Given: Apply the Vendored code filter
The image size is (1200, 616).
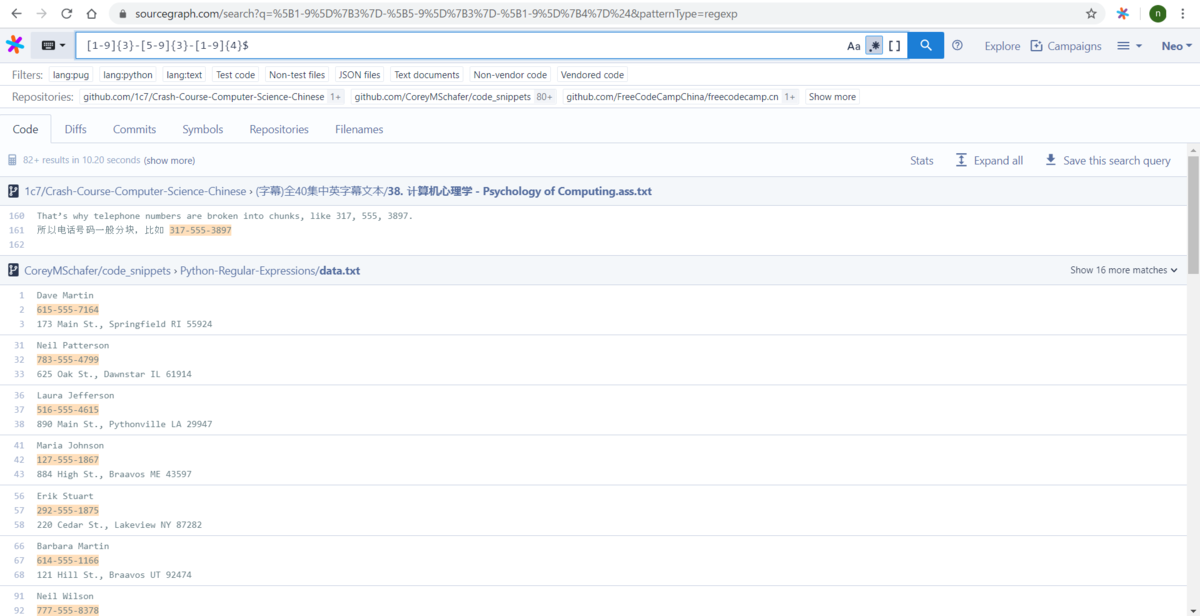Looking at the screenshot, I should pyautogui.click(x=592, y=75).
